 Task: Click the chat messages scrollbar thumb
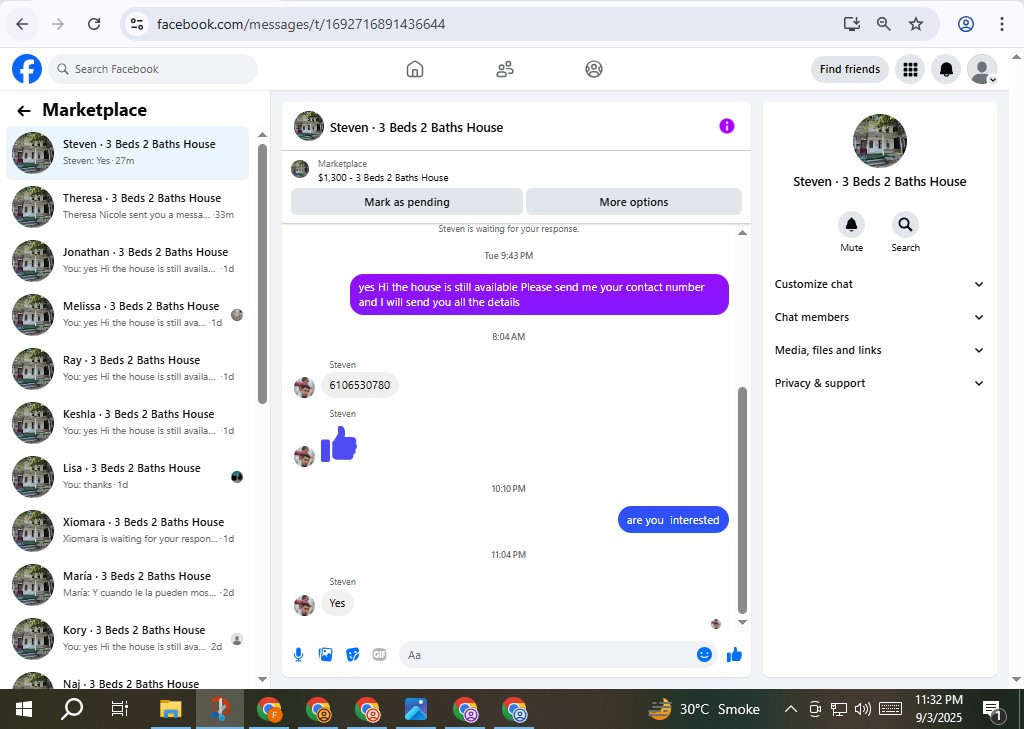[742, 500]
